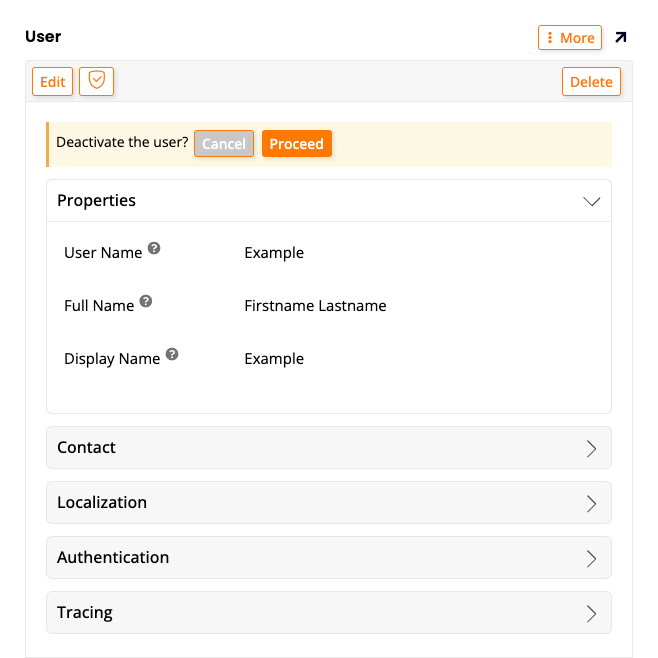Click the Display Name value "Example"
Image resolution: width=658 pixels, height=658 pixels.
[274, 359]
